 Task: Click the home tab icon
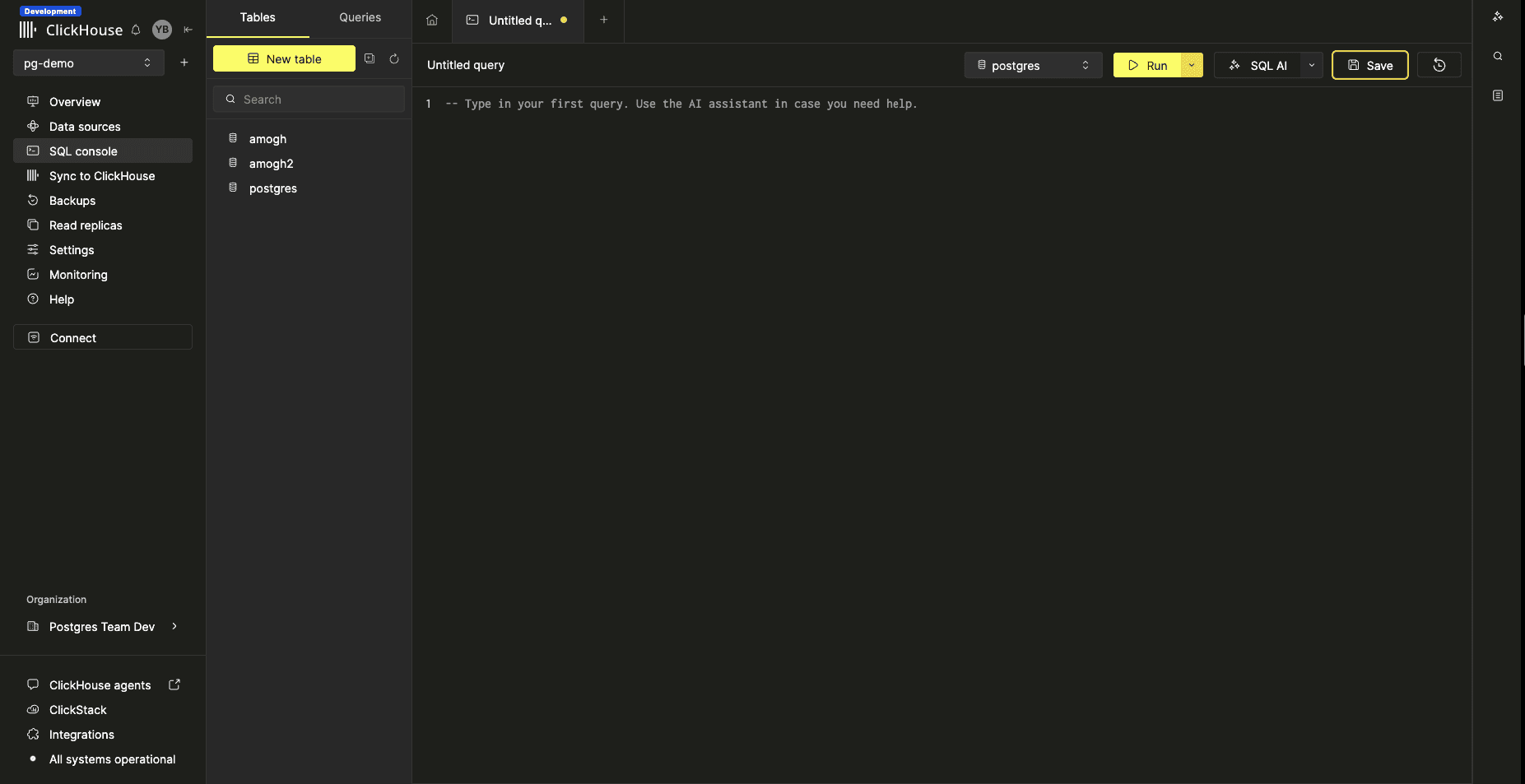[x=432, y=21]
